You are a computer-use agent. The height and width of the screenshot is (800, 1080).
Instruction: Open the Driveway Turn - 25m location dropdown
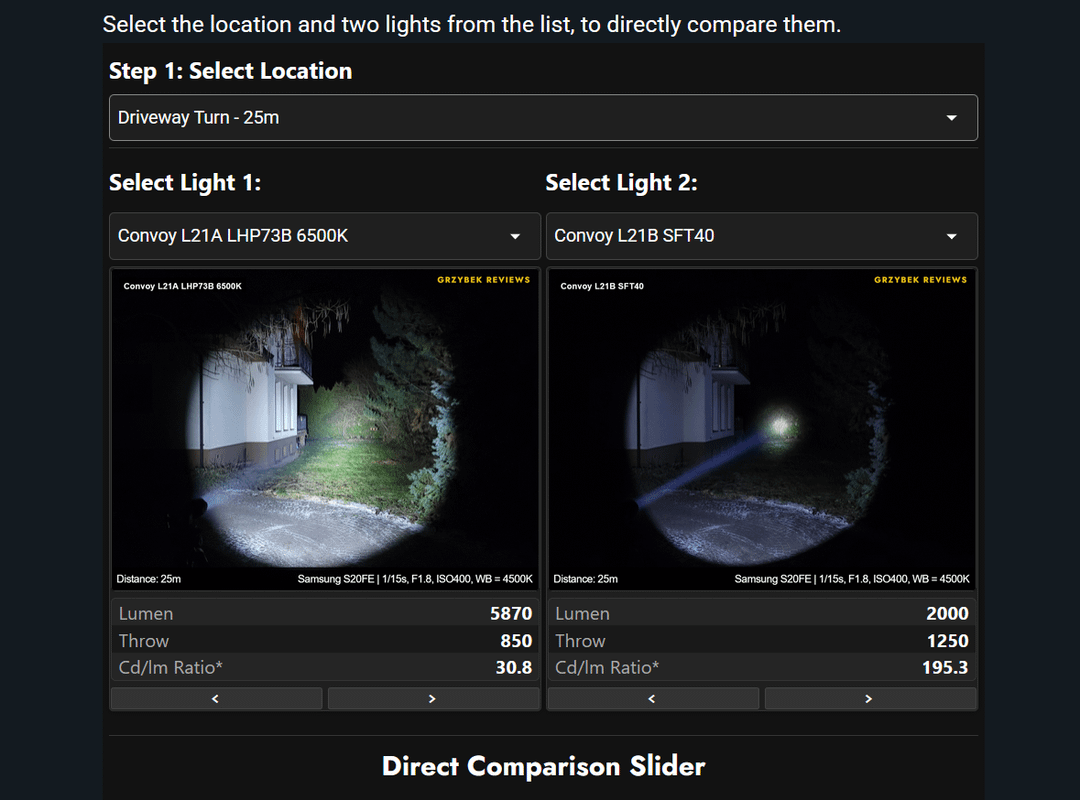click(x=542, y=118)
